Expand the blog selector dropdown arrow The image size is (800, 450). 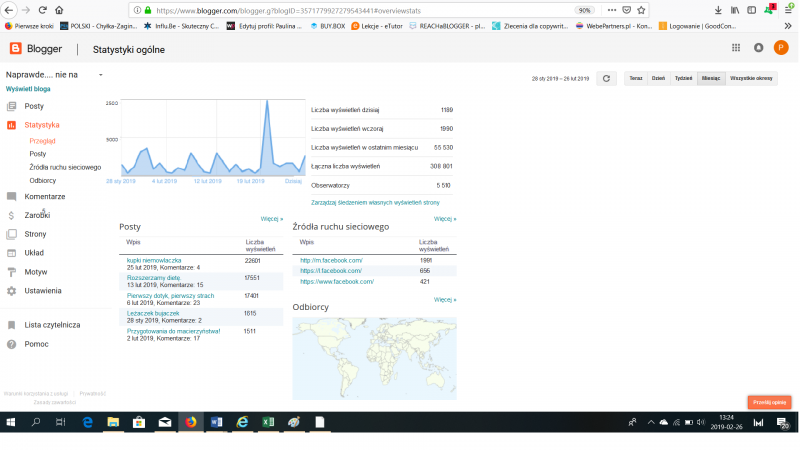click(x=100, y=75)
